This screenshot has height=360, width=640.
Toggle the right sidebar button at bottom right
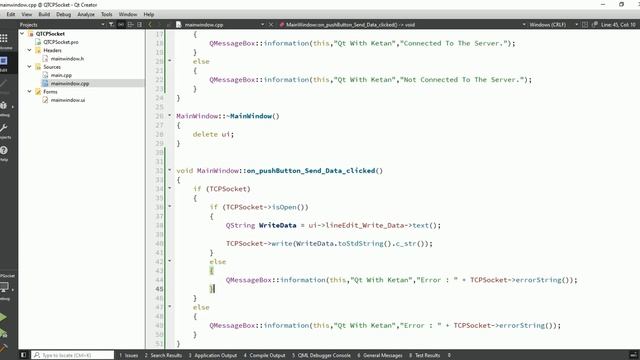pyautogui.click(x=633, y=355)
